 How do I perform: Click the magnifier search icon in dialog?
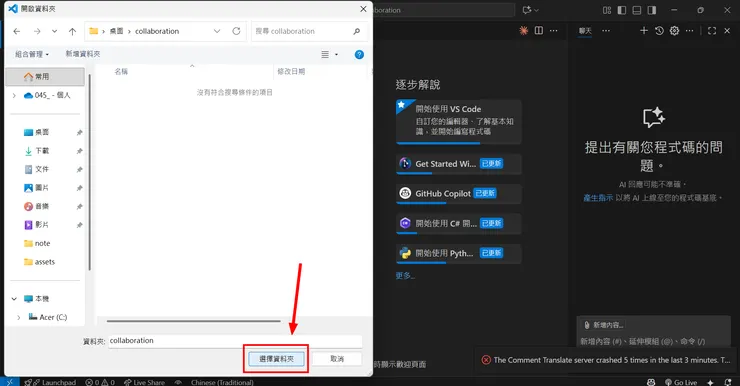(x=356, y=31)
